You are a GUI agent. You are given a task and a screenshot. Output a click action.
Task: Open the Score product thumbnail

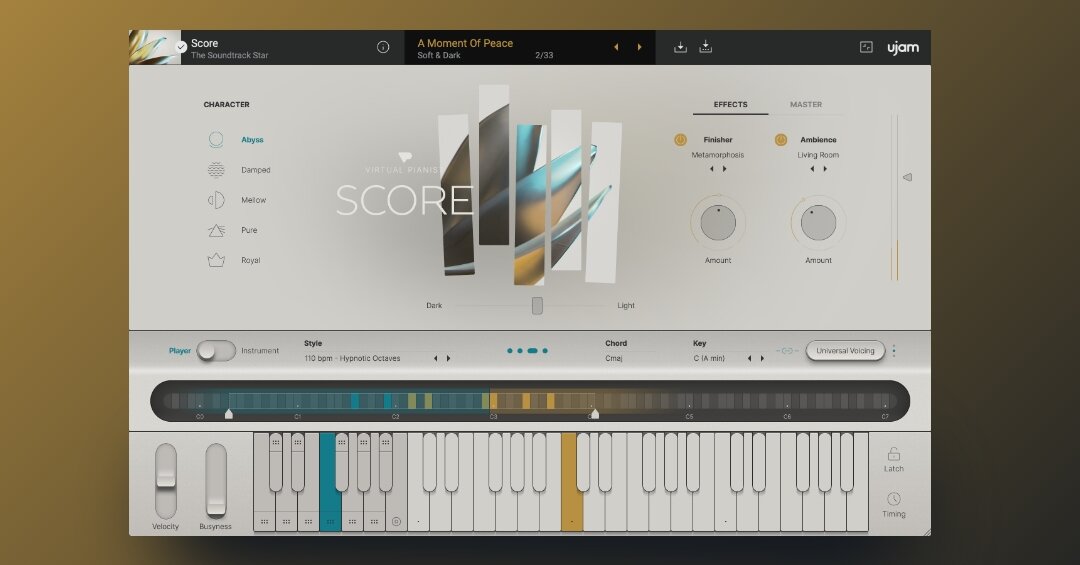154,47
